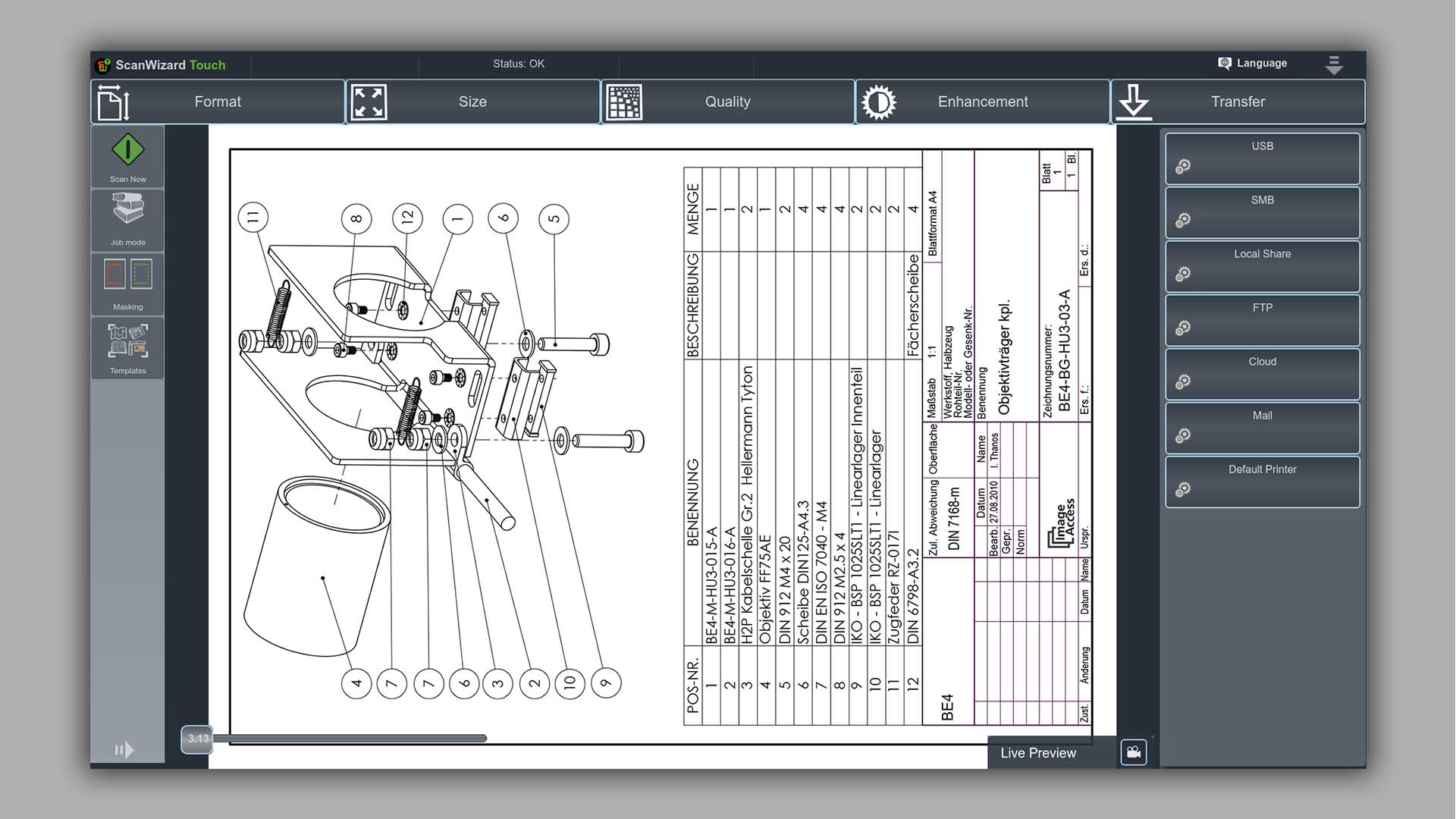Switch to the Format tab
The width and height of the screenshot is (1456, 819).
(218, 102)
